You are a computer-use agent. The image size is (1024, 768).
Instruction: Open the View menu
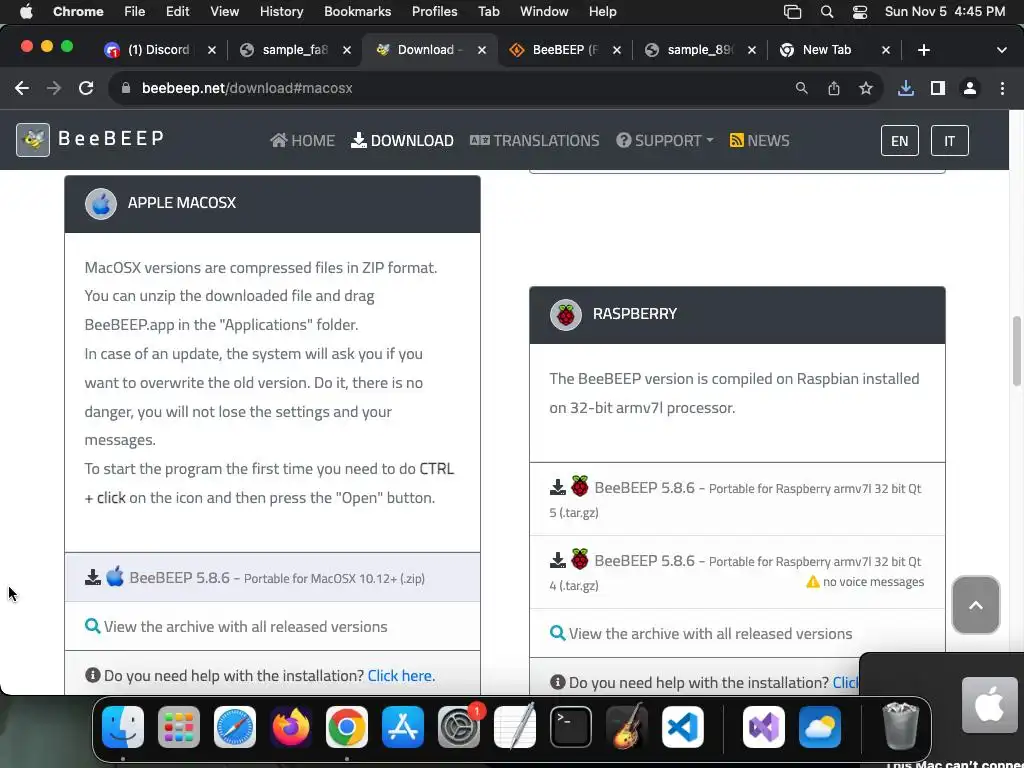(224, 11)
